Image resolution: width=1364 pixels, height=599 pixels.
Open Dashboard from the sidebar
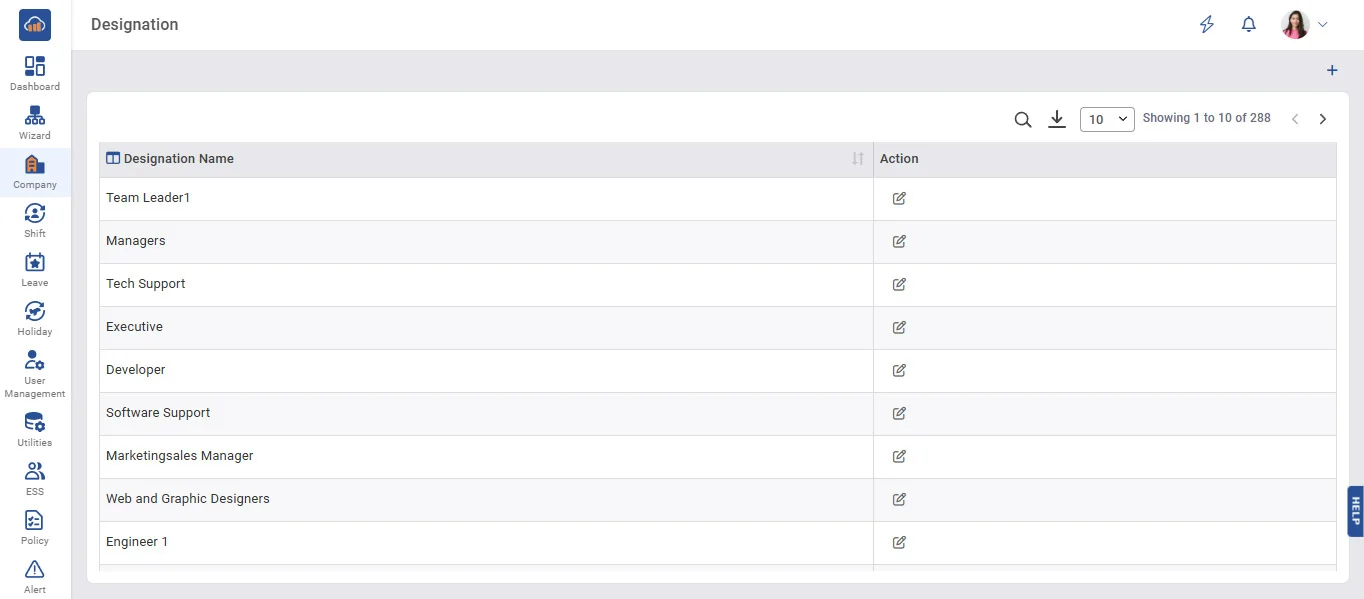point(35,74)
